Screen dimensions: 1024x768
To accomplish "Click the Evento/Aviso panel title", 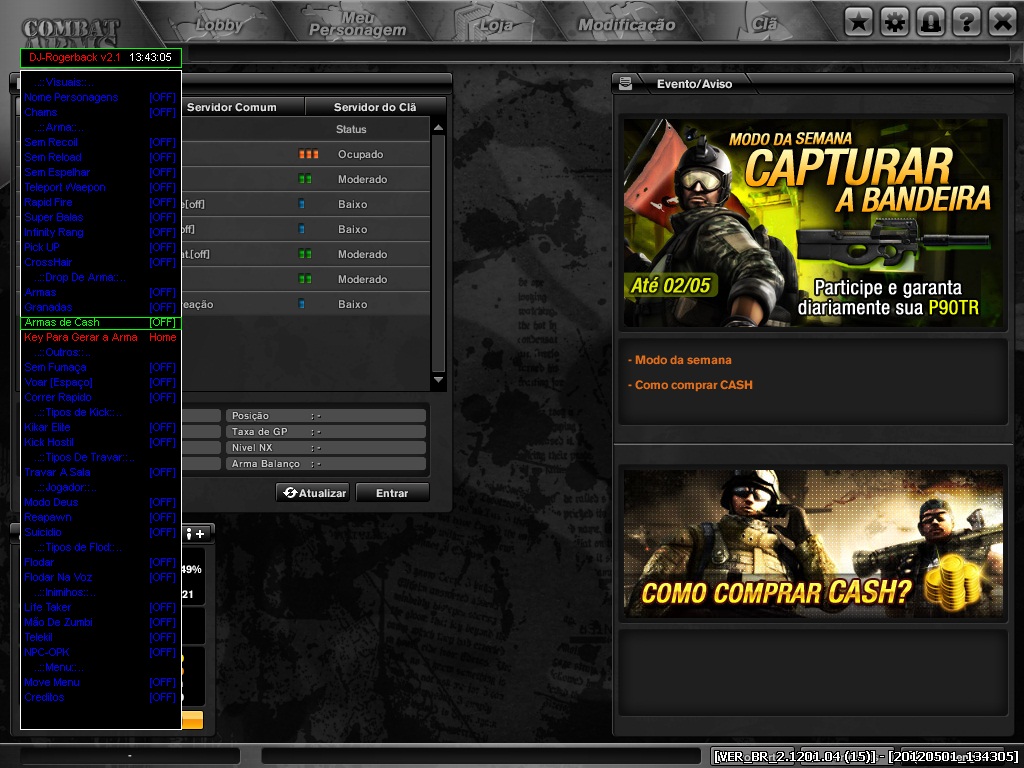I will [694, 84].
